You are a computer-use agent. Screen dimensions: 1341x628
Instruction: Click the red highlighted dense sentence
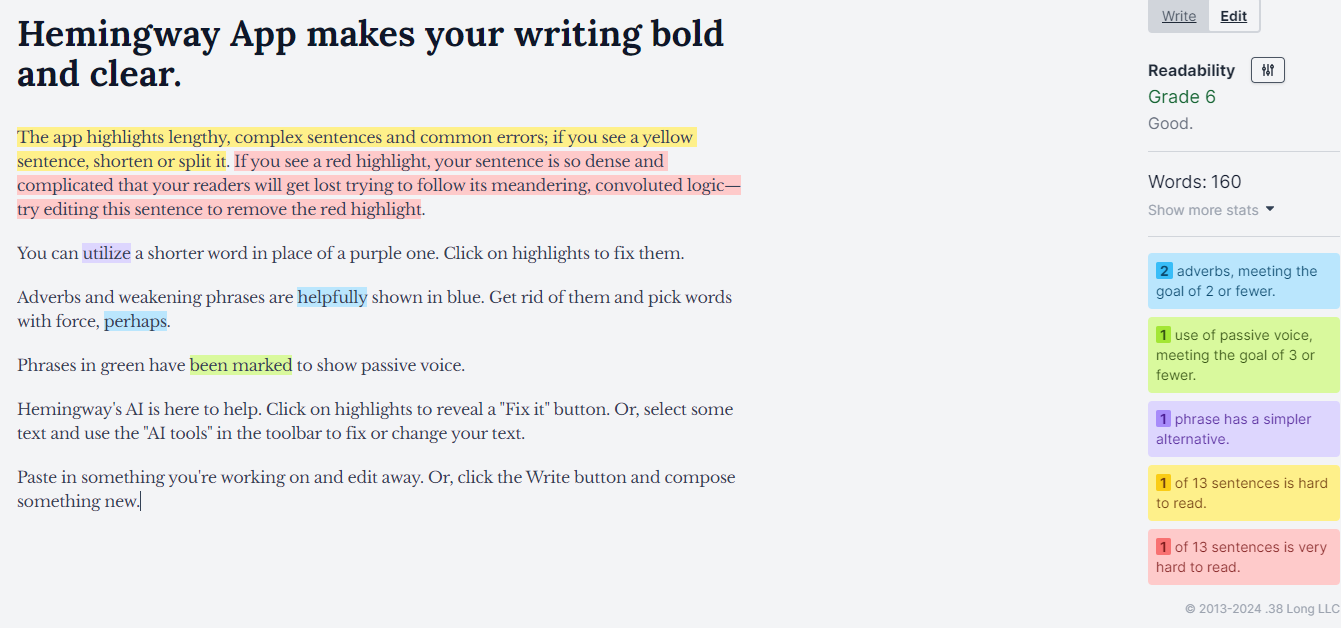coord(400,185)
